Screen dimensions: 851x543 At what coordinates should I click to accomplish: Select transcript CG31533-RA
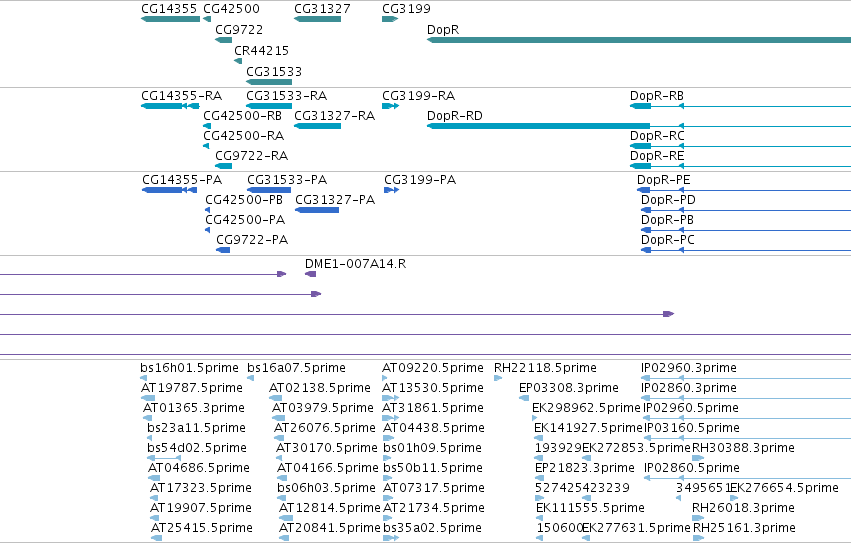pyautogui.click(x=269, y=106)
